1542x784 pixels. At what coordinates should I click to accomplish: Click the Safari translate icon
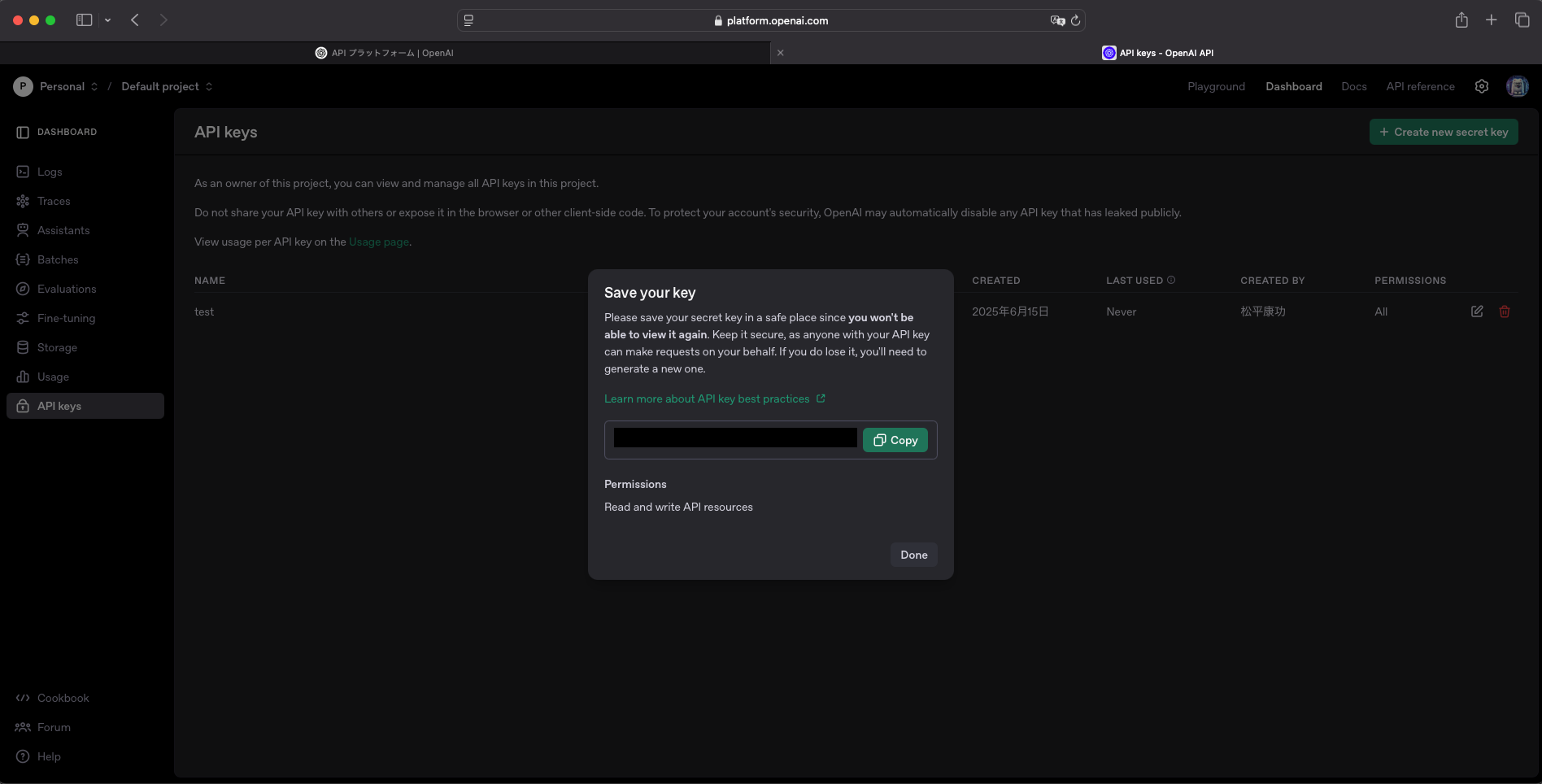coord(1057,20)
